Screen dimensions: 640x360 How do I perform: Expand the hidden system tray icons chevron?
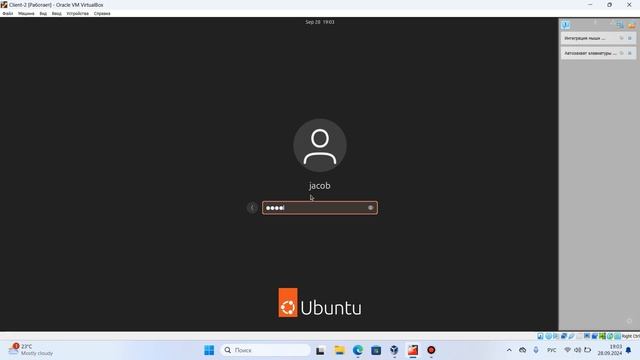(x=509, y=350)
